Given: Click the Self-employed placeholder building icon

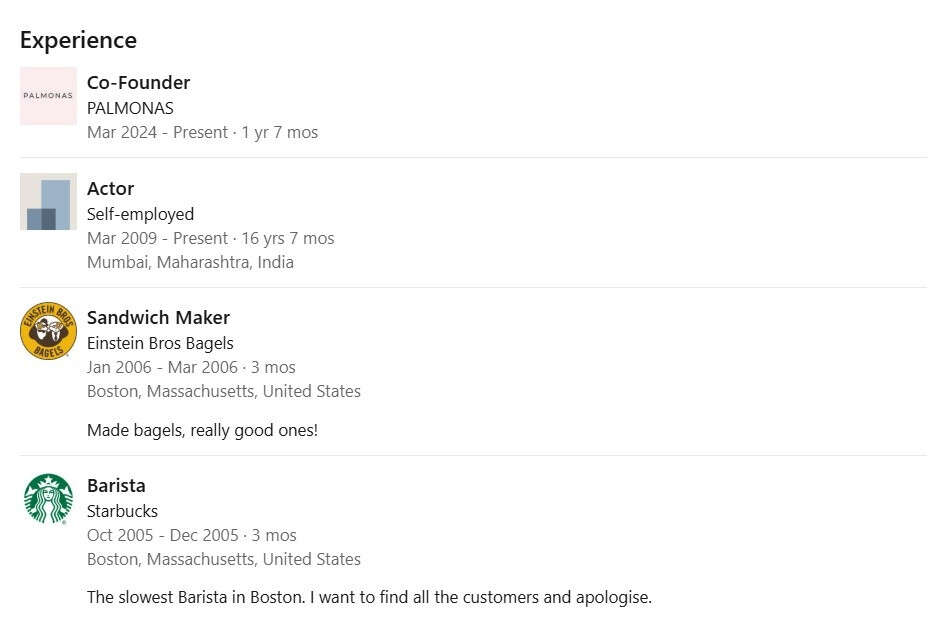Looking at the screenshot, I should [48, 202].
